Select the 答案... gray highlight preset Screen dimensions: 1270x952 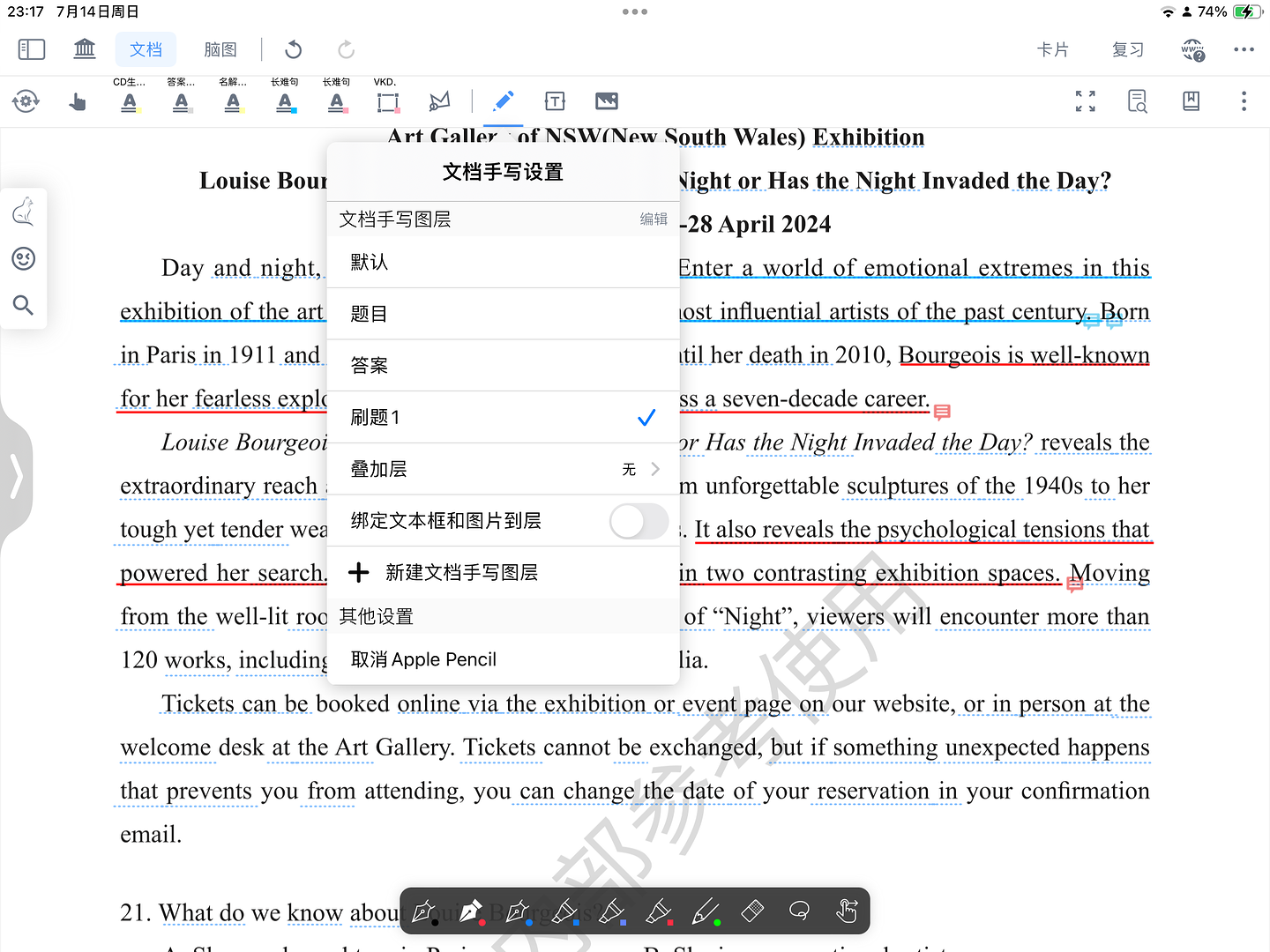click(x=182, y=96)
